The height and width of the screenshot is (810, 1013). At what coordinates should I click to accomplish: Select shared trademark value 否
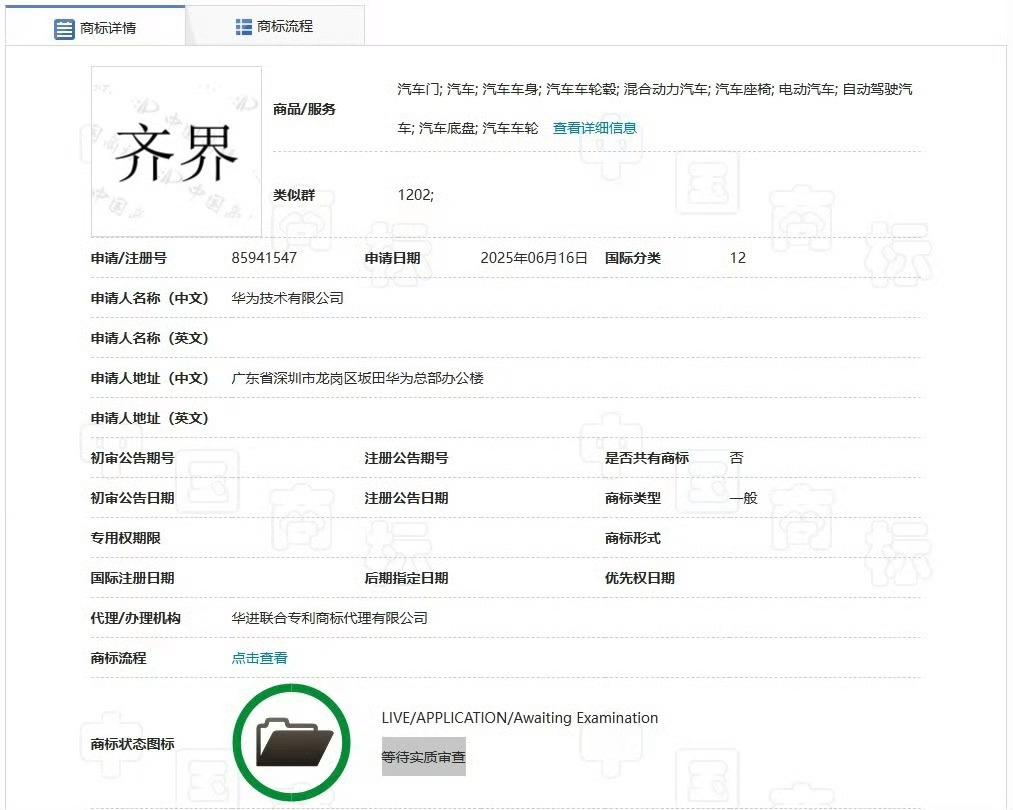point(736,458)
